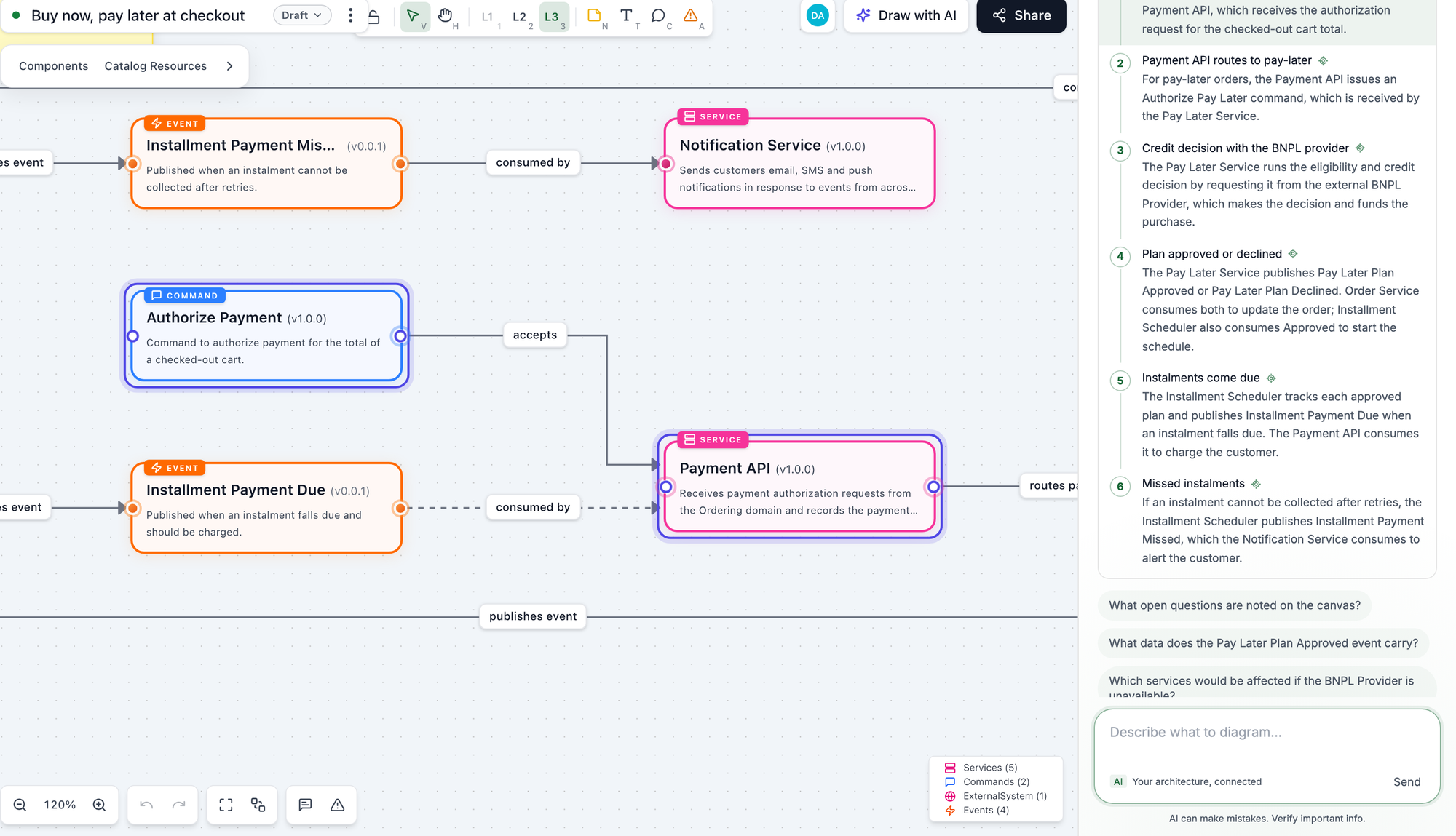This screenshot has height=836, width=1456.
Task: Open the warnings triangle in bottom toolbar
Action: coord(337,805)
